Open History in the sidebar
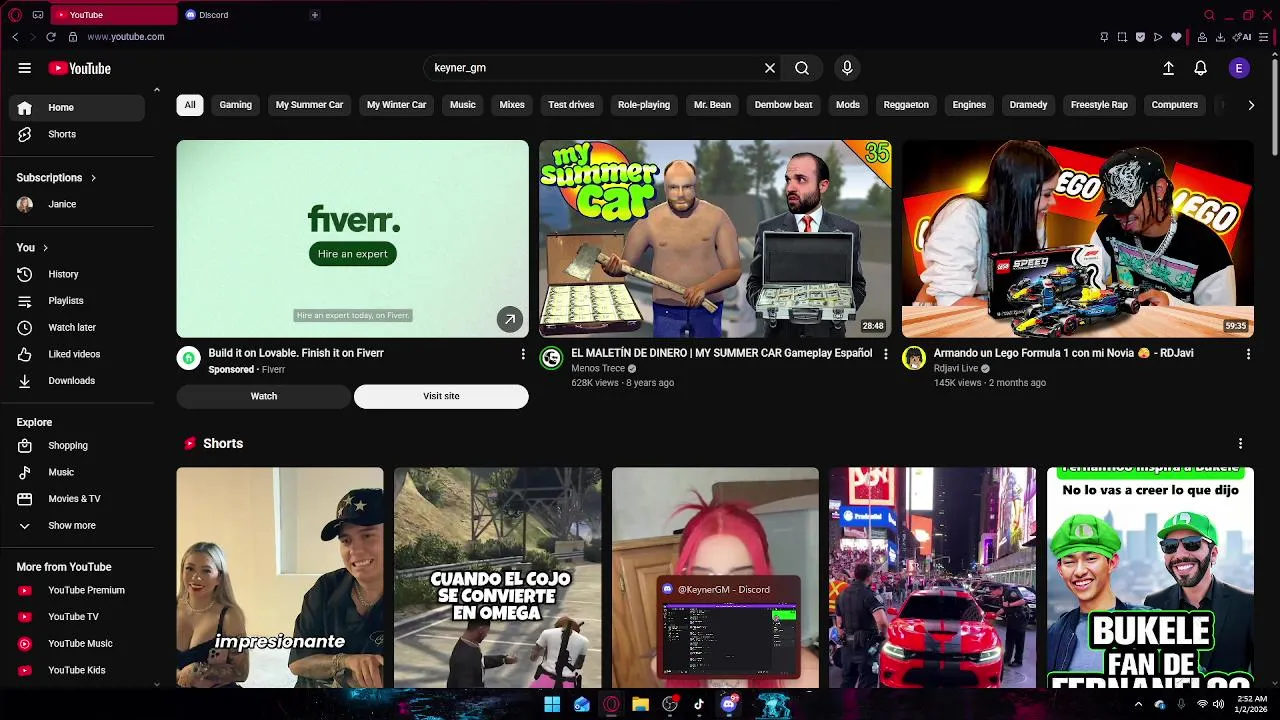The image size is (1280, 720). 76,274
